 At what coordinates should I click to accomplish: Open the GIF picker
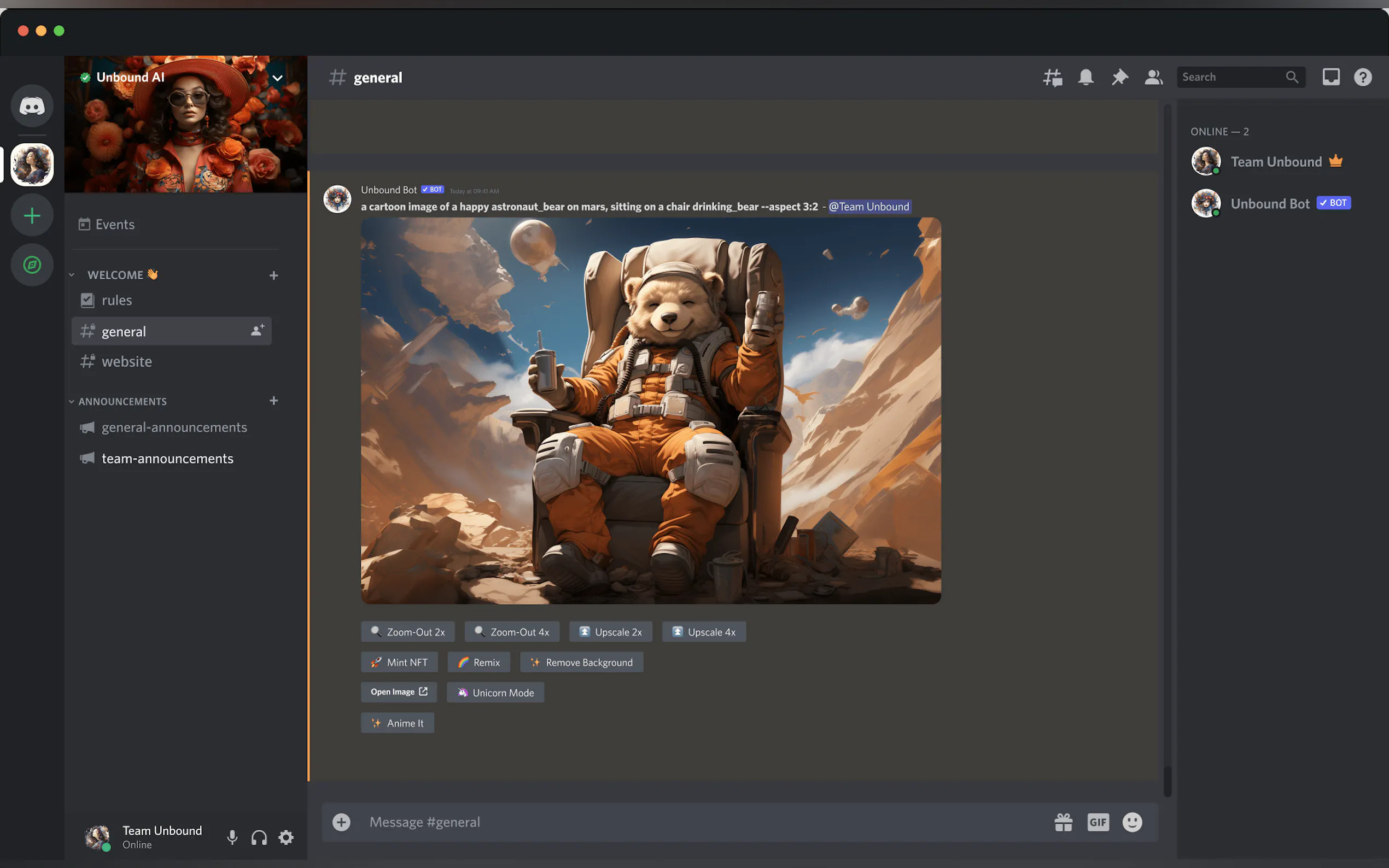[1098, 822]
